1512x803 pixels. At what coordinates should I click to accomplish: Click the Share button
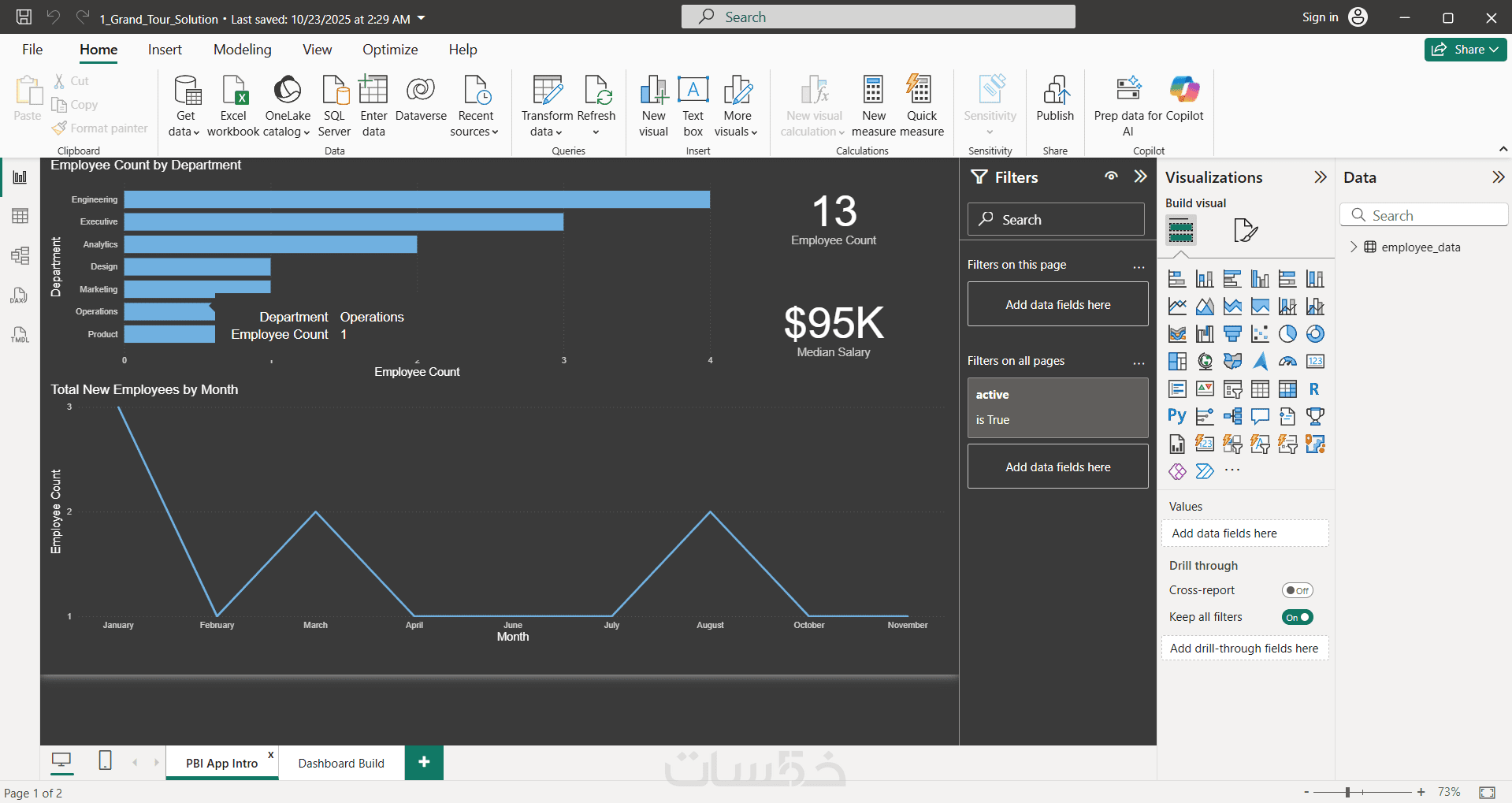pos(1466,50)
